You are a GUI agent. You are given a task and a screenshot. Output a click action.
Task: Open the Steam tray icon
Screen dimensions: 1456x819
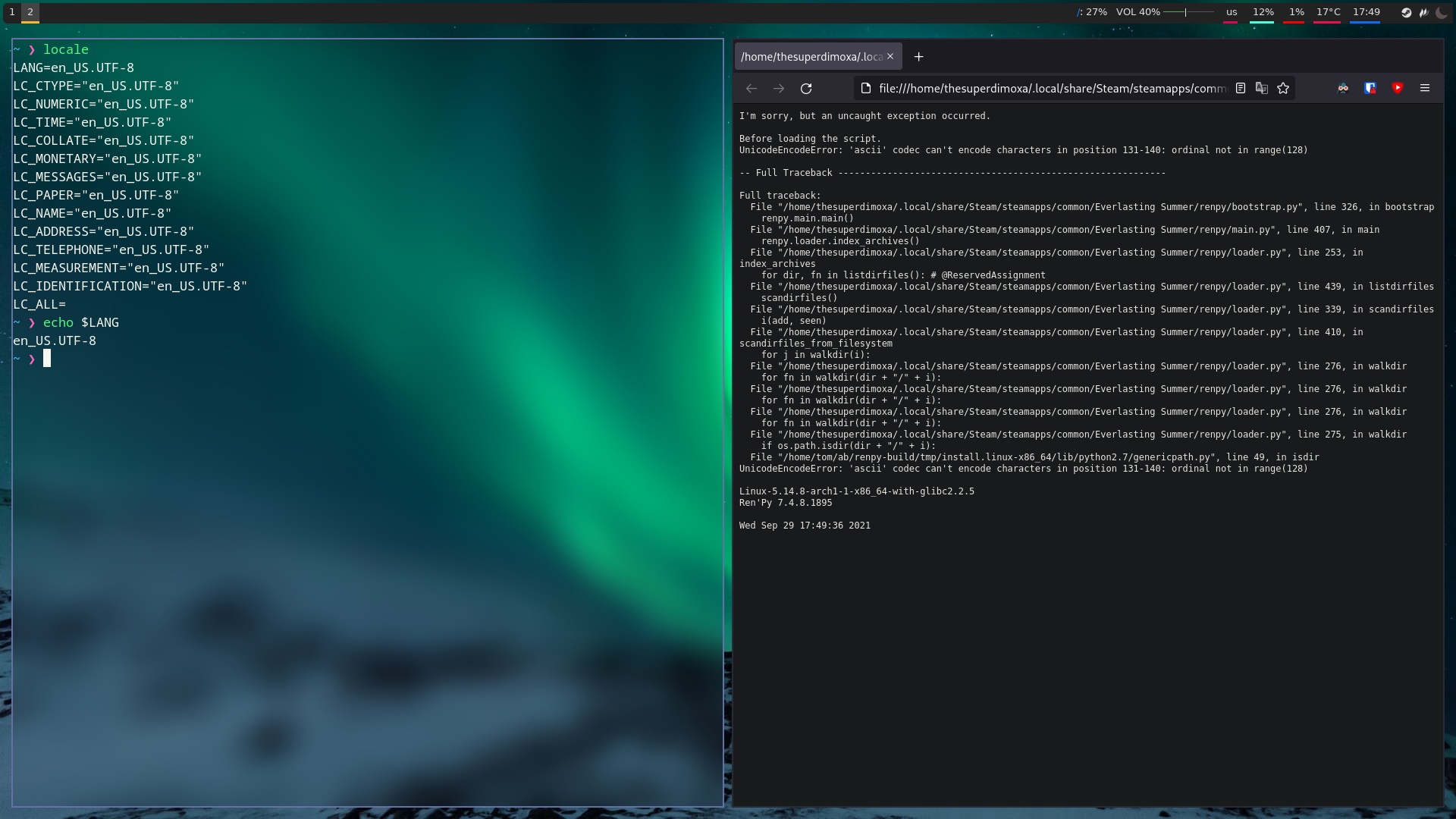pos(1406,12)
